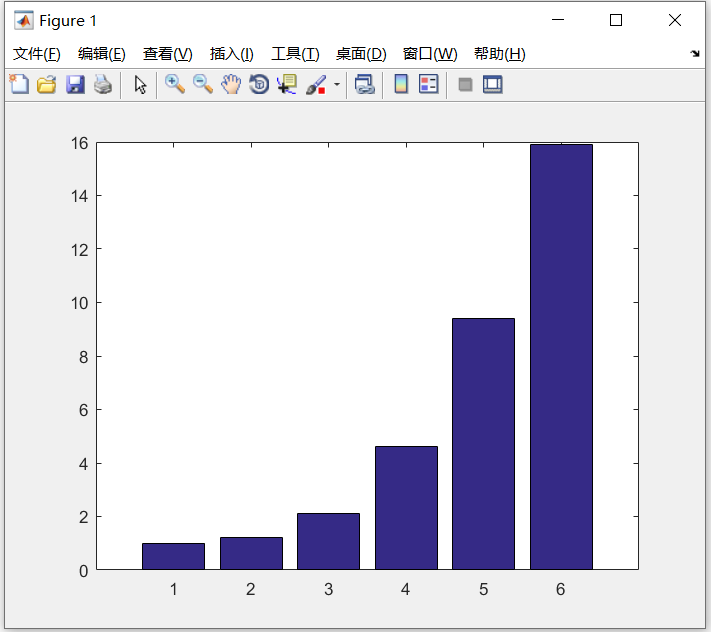Click the bar above x-label 3
711x632 pixels.
click(328, 541)
